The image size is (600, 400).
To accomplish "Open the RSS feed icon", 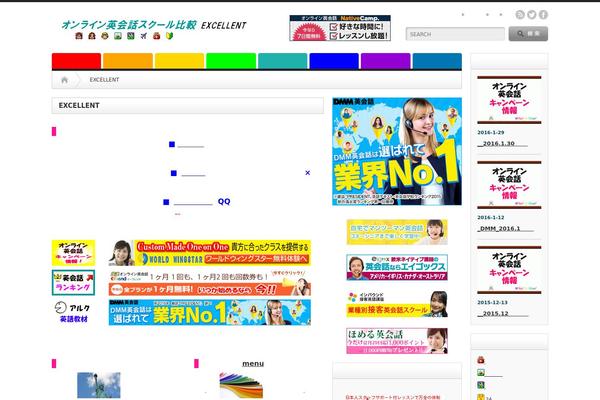I will (x=520, y=15).
